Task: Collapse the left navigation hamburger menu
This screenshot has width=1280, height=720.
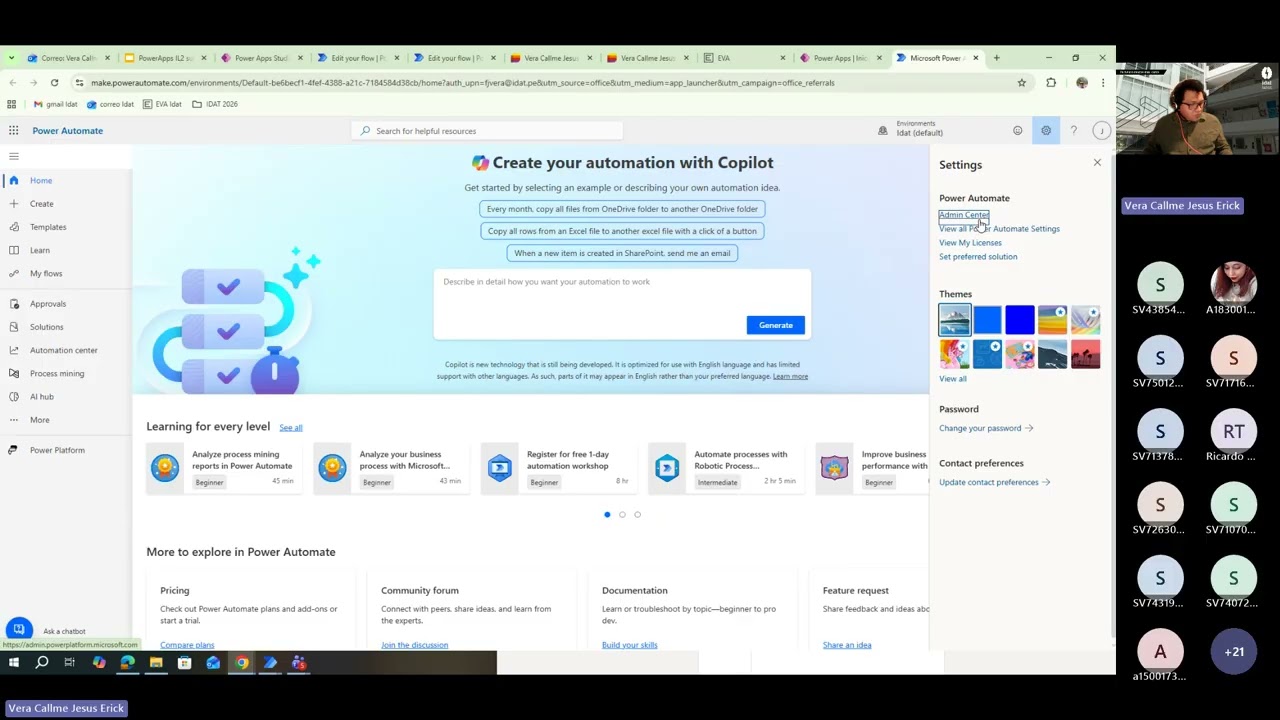Action: pyautogui.click(x=14, y=156)
